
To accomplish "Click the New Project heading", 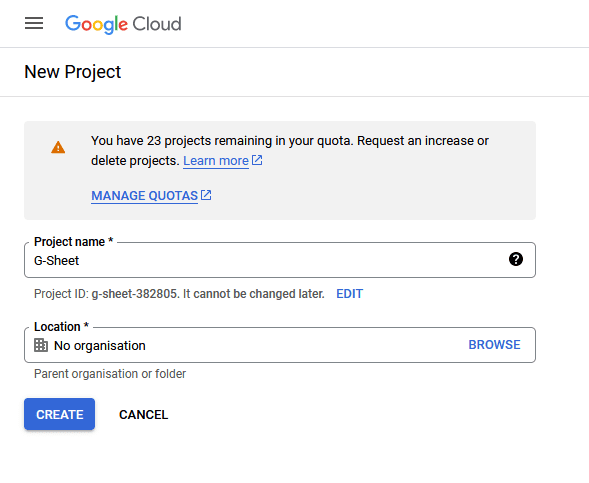I will click(x=72, y=72).
